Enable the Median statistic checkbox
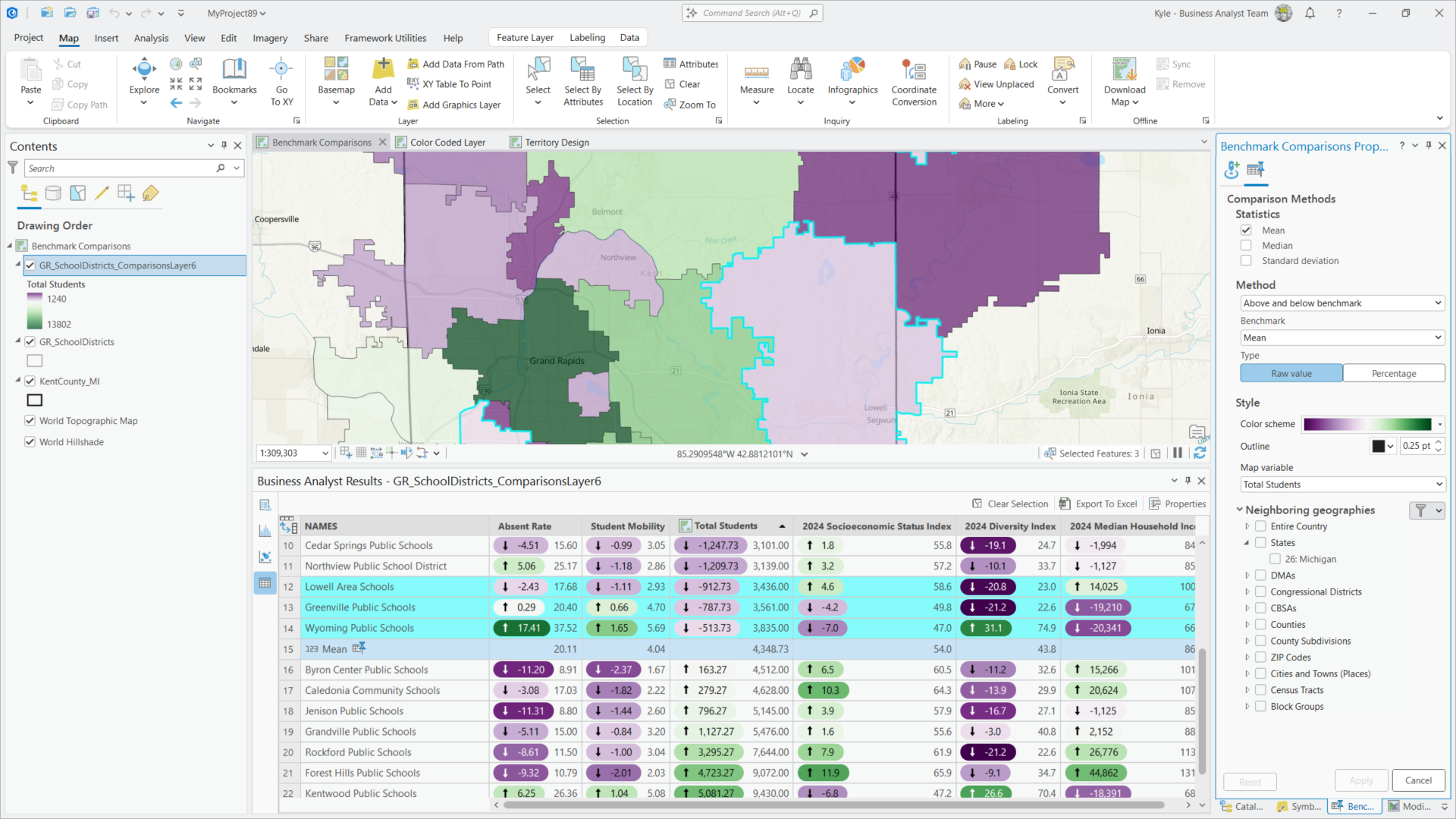The image size is (1456, 819). 1246,246
